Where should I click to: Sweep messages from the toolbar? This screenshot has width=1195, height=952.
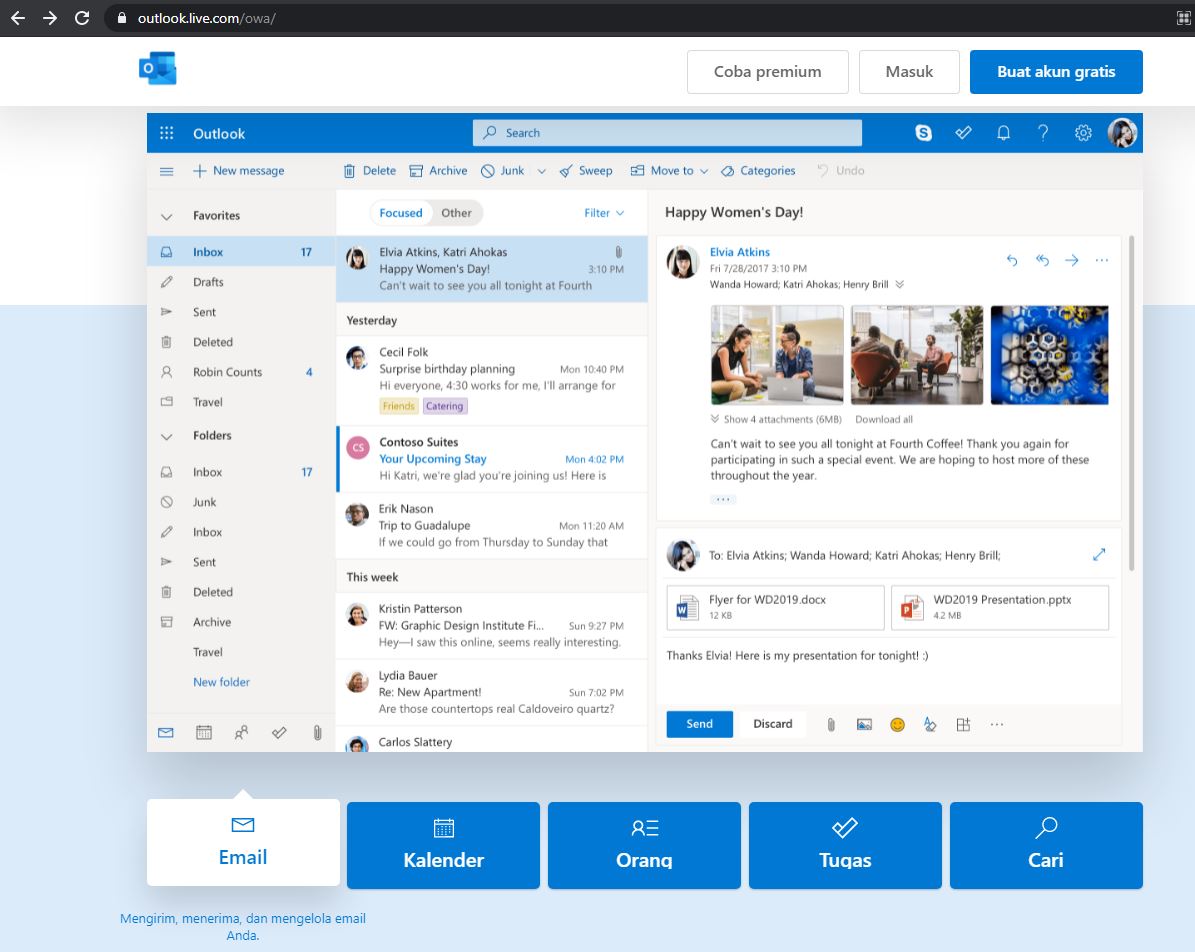[x=586, y=171]
